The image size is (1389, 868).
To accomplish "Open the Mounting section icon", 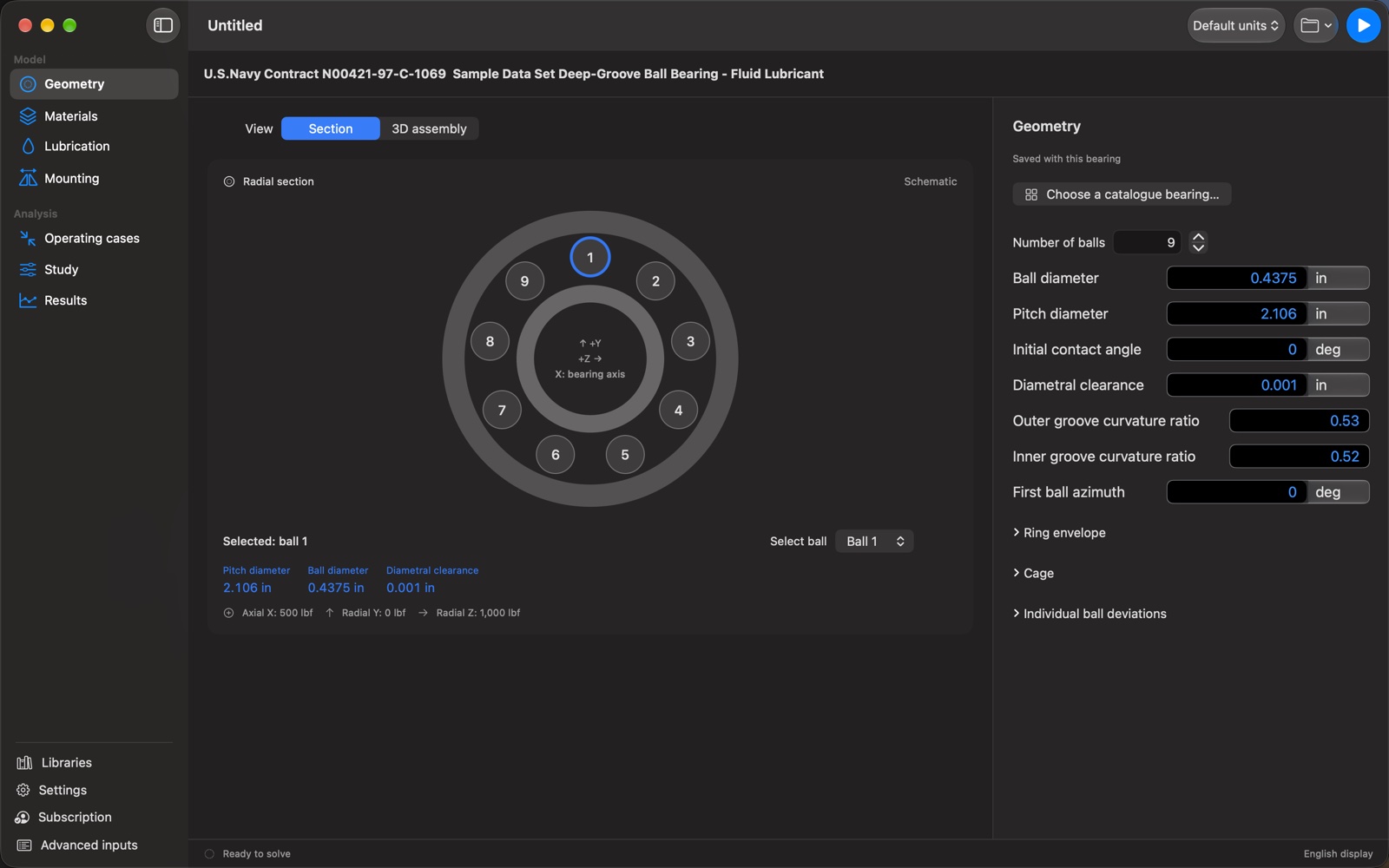I will 28,178.
